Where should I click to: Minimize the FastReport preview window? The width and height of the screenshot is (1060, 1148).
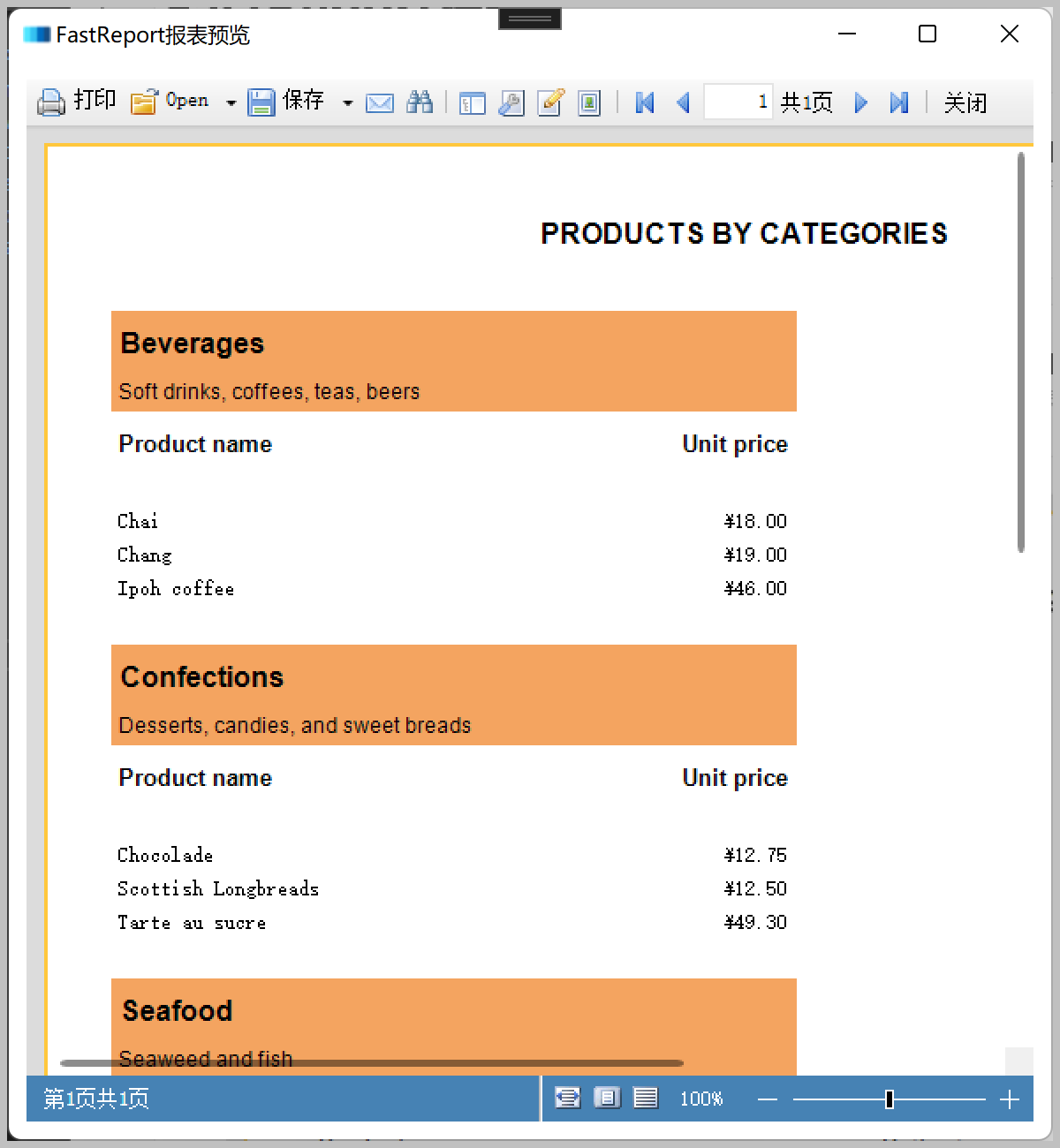pos(847,34)
